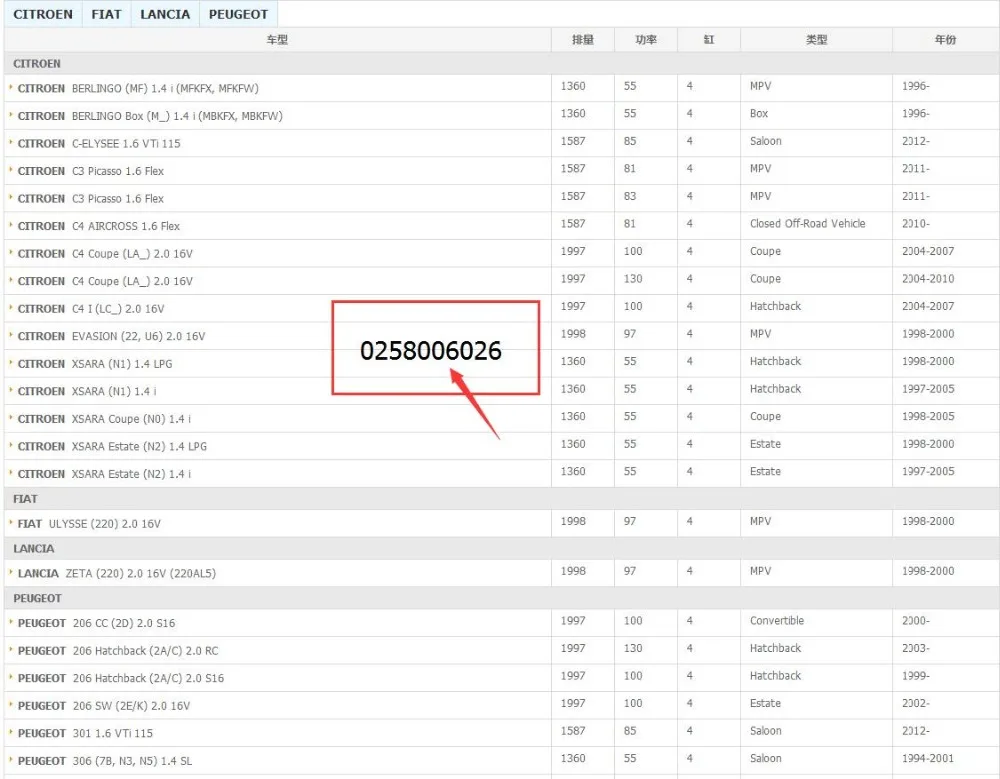The width and height of the screenshot is (1000, 779).
Task: Open CITROEN C4 I (LC_) 2.0 16V link
Action: [91, 309]
